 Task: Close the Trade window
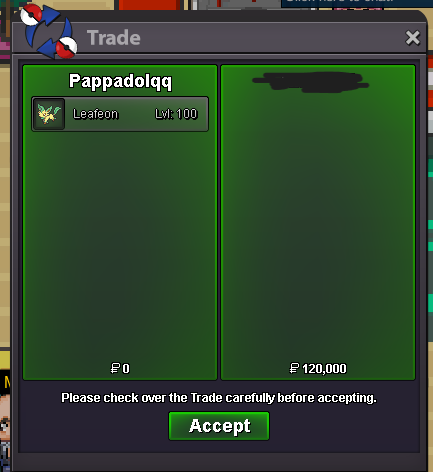[413, 38]
